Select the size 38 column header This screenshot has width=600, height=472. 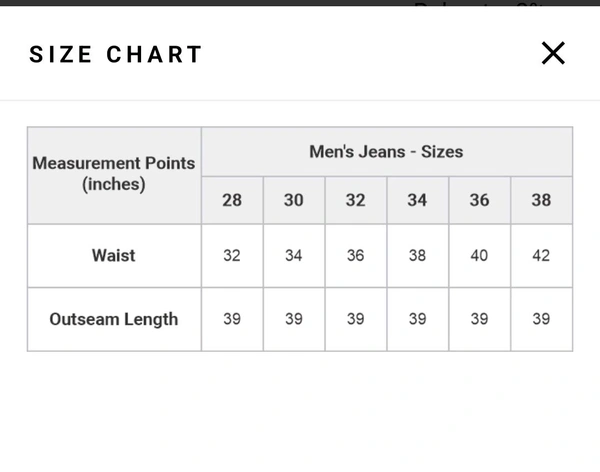[x=541, y=200]
